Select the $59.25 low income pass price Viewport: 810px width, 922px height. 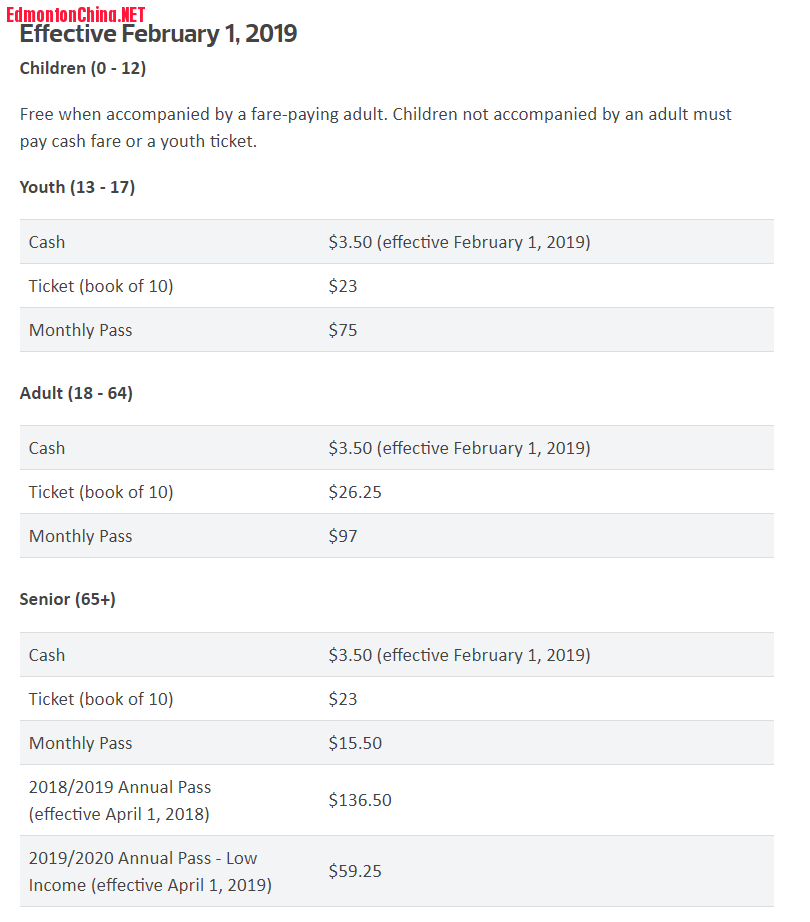click(x=355, y=871)
